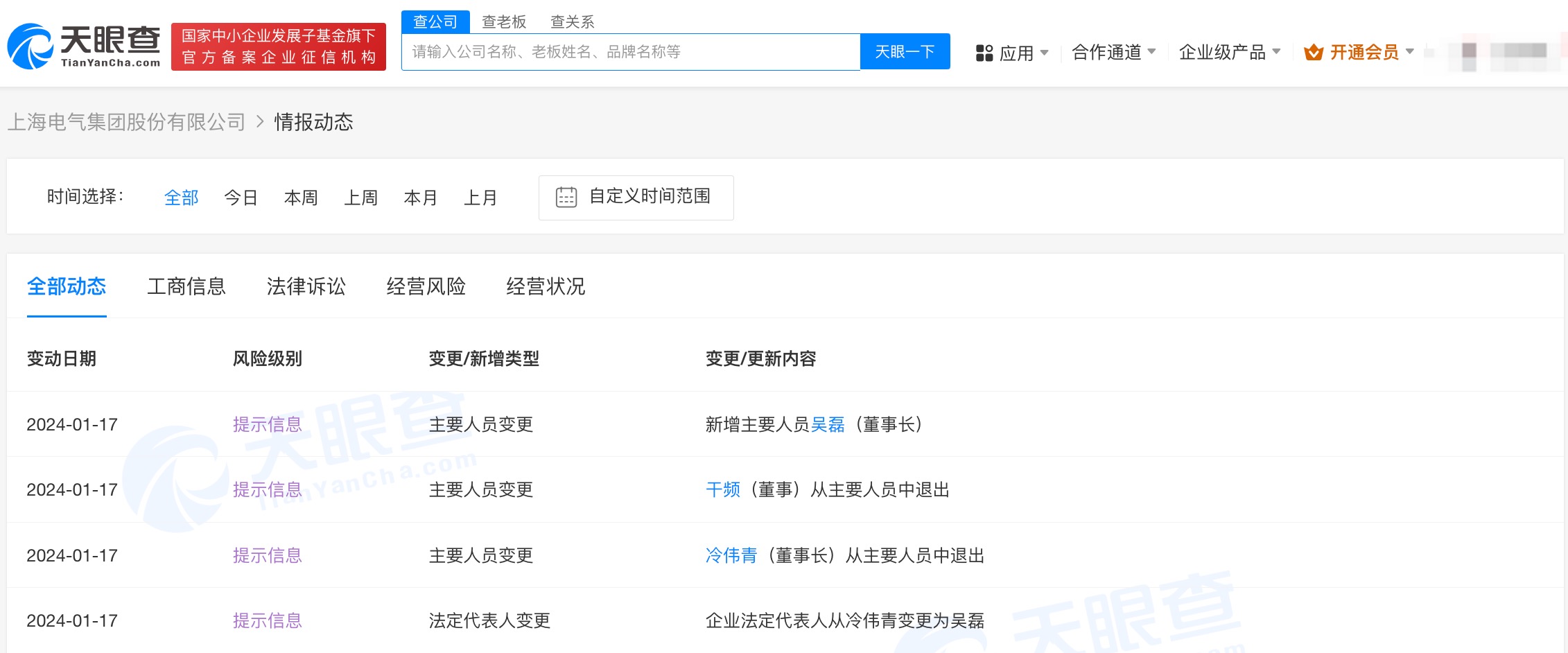Open the 干频 person link
1568x653 pixels.
(x=723, y=490)
